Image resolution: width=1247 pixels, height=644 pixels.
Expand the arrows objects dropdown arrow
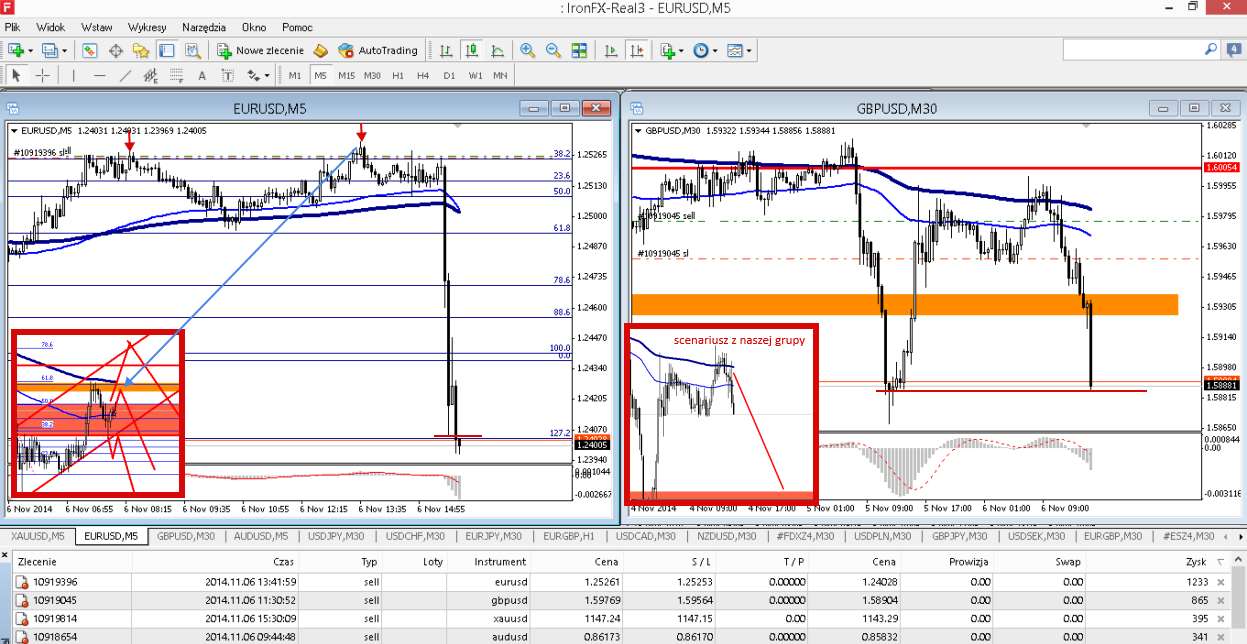click(x=267, y=75)
